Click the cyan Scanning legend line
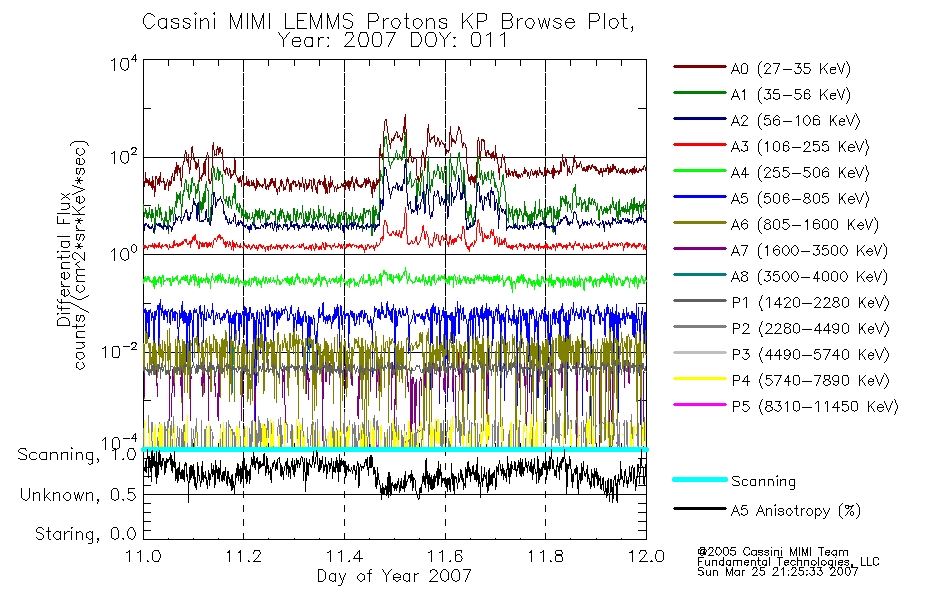This screenshot has width=950, height=600. tap(699, 479)
